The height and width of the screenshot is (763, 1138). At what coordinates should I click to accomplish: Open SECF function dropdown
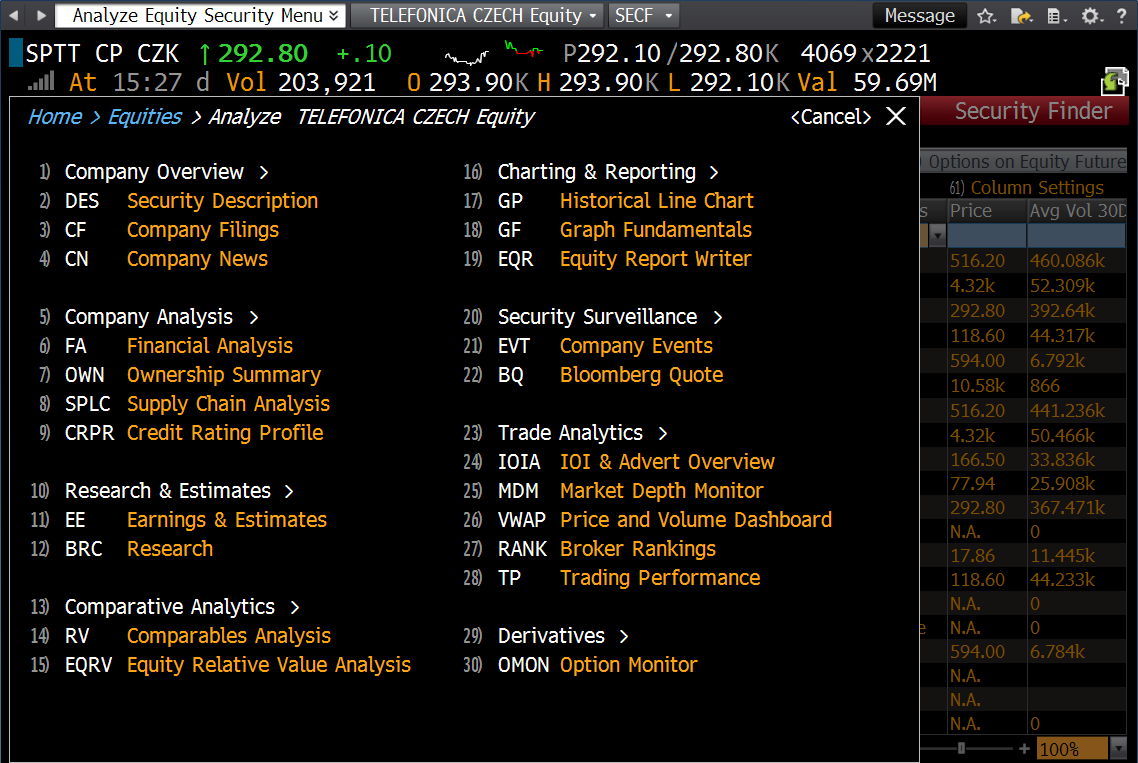coord(643,15)
